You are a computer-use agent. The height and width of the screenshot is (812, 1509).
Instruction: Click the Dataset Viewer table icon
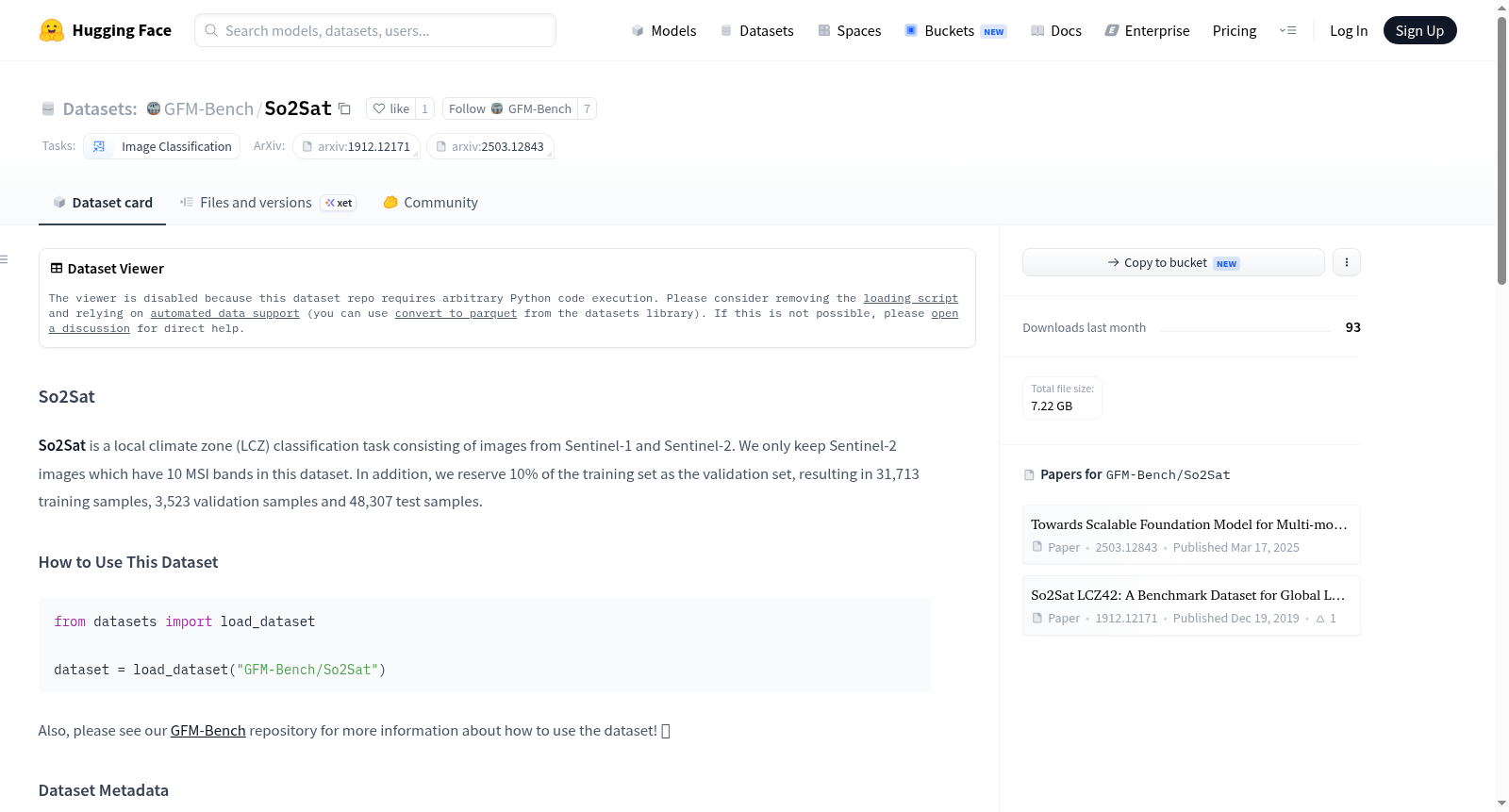(57, 269)
